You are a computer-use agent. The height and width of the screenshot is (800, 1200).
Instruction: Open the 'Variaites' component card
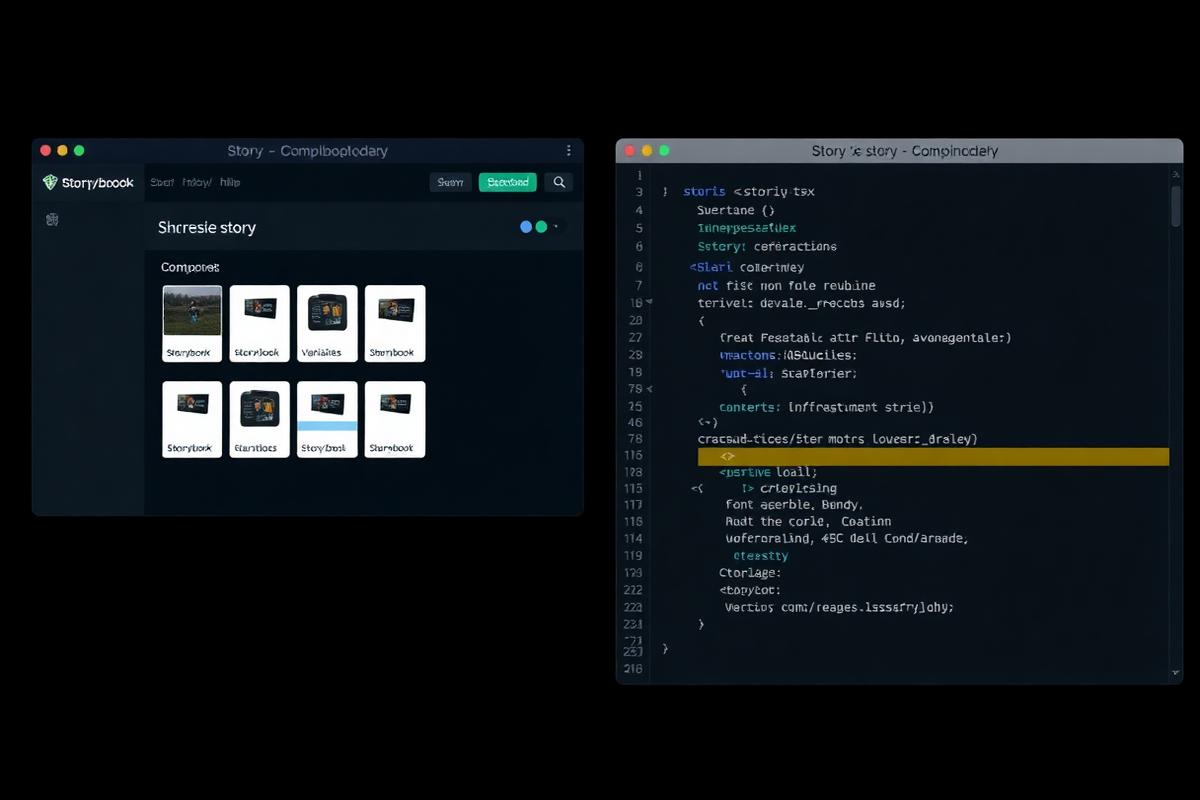pyautogui.click(x=327, y=323)
